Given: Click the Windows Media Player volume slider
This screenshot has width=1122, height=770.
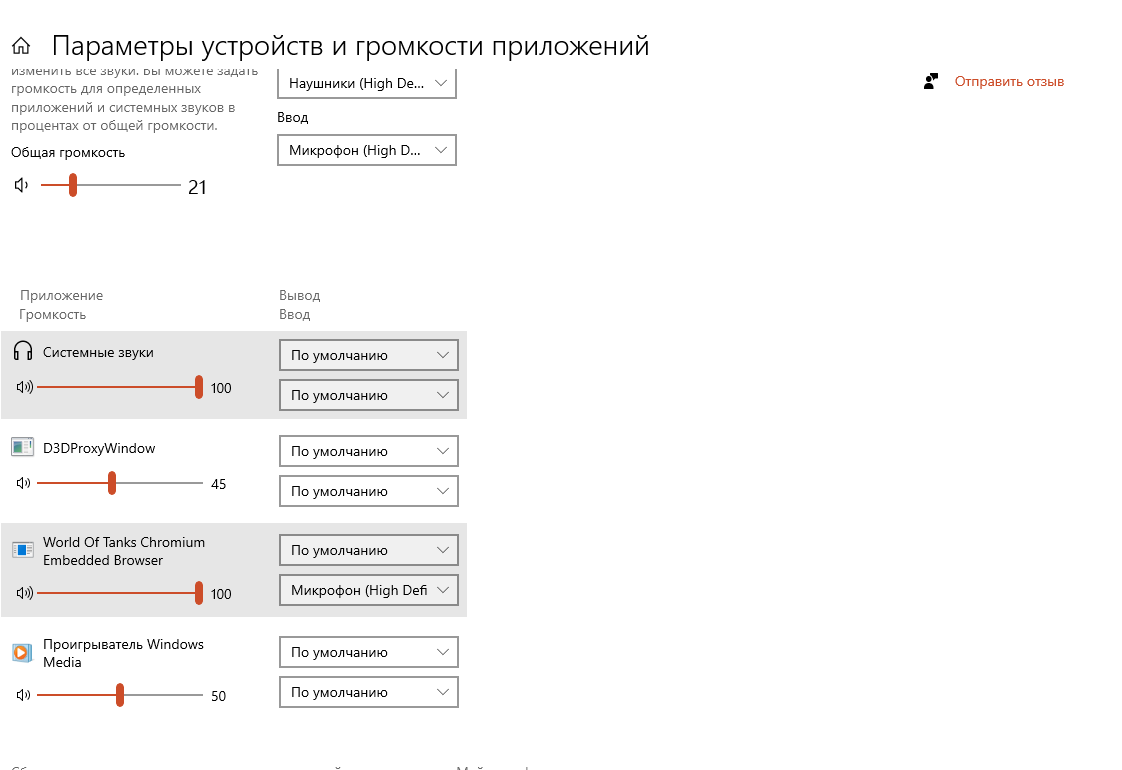Looking at the screenshot, I should [x=120, y=695].
